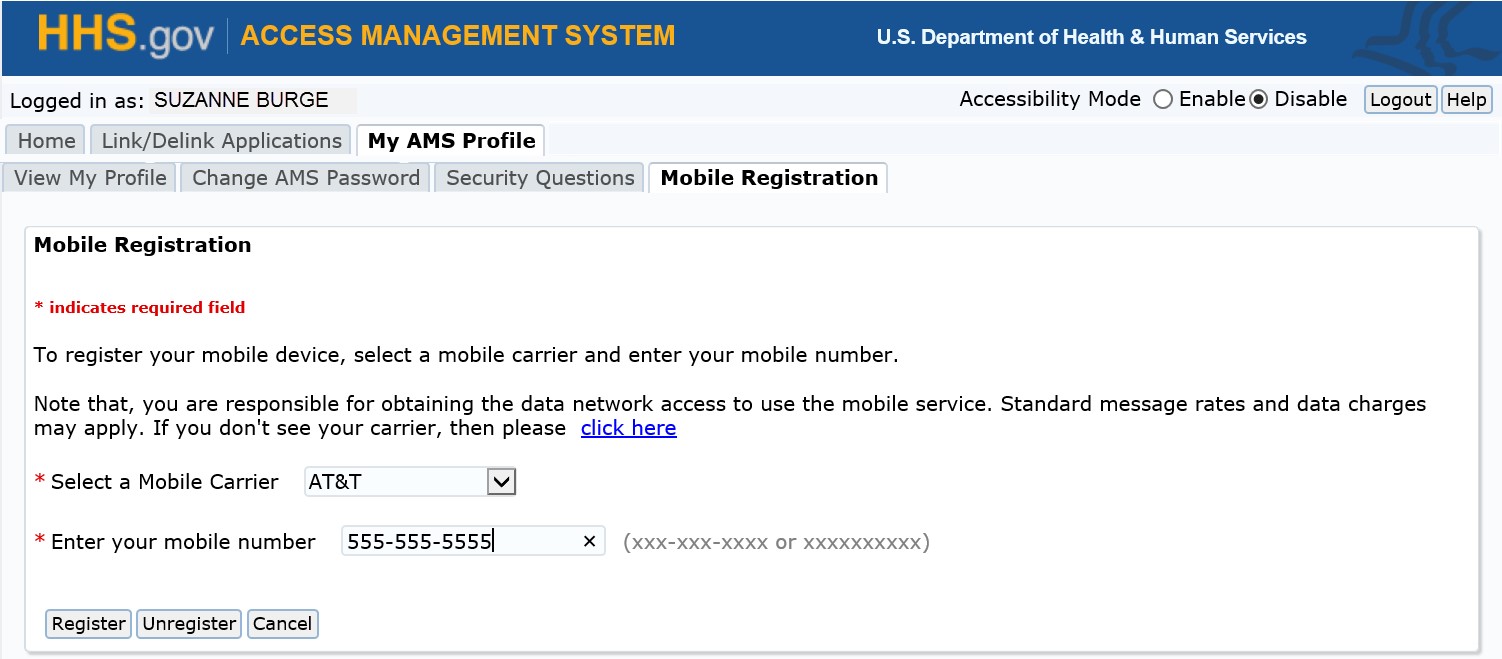Switch to Change AMS Password tab
The height and width of the screenshot is (659, 1502).
coord(304,177)
